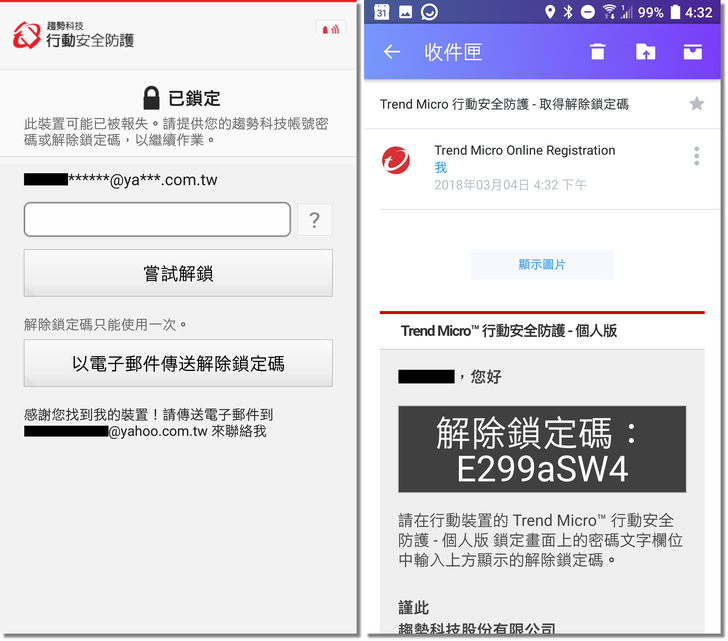Tap the email subject 取得解除鎖定碼
This screenshot has width=728, height=641.
pos(584,104)
